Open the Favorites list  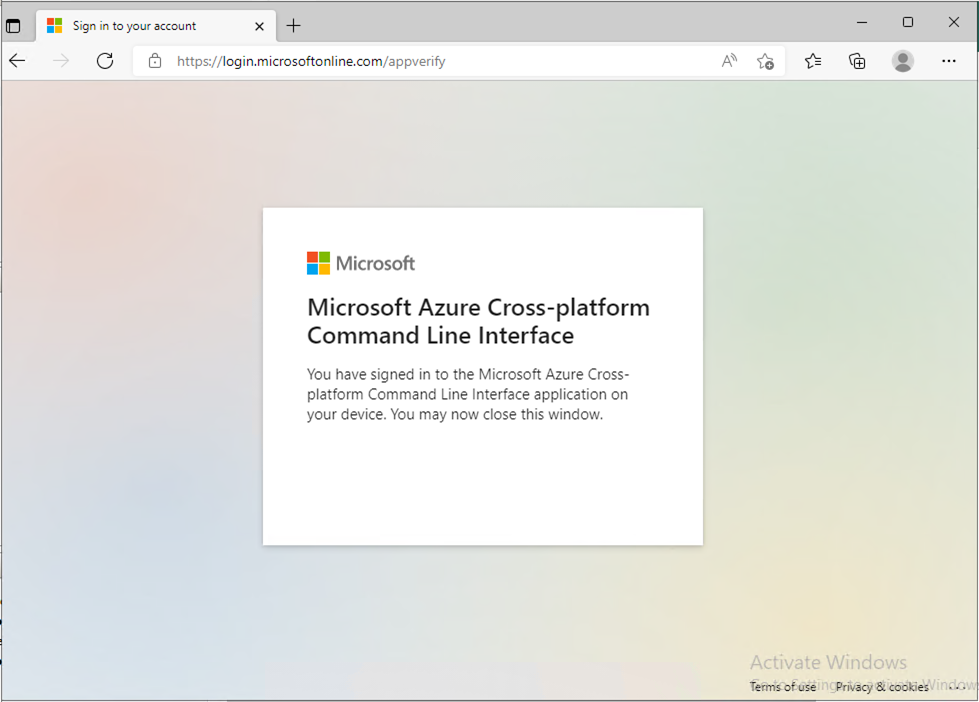[813, 61]
